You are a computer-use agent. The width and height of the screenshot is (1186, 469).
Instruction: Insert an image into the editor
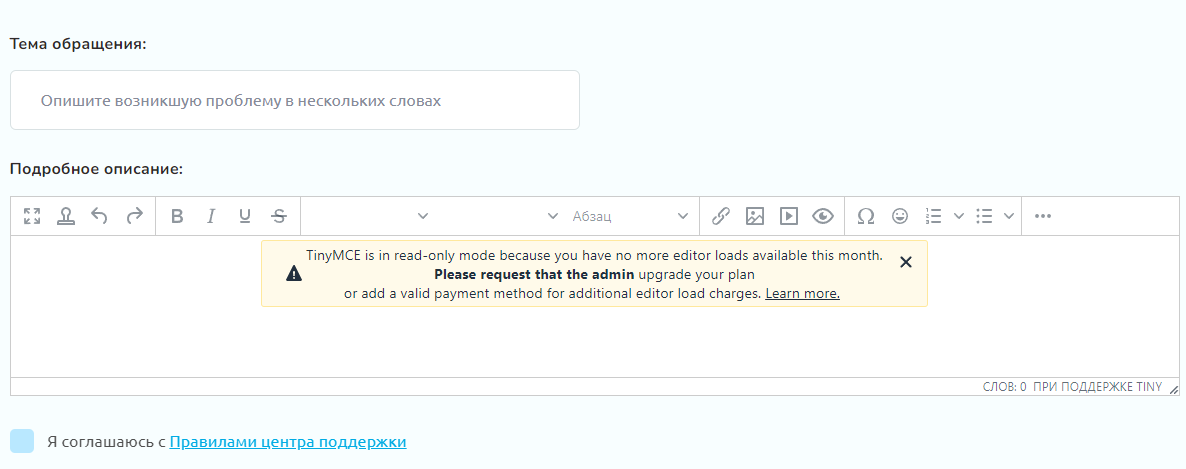pos(755,216)
